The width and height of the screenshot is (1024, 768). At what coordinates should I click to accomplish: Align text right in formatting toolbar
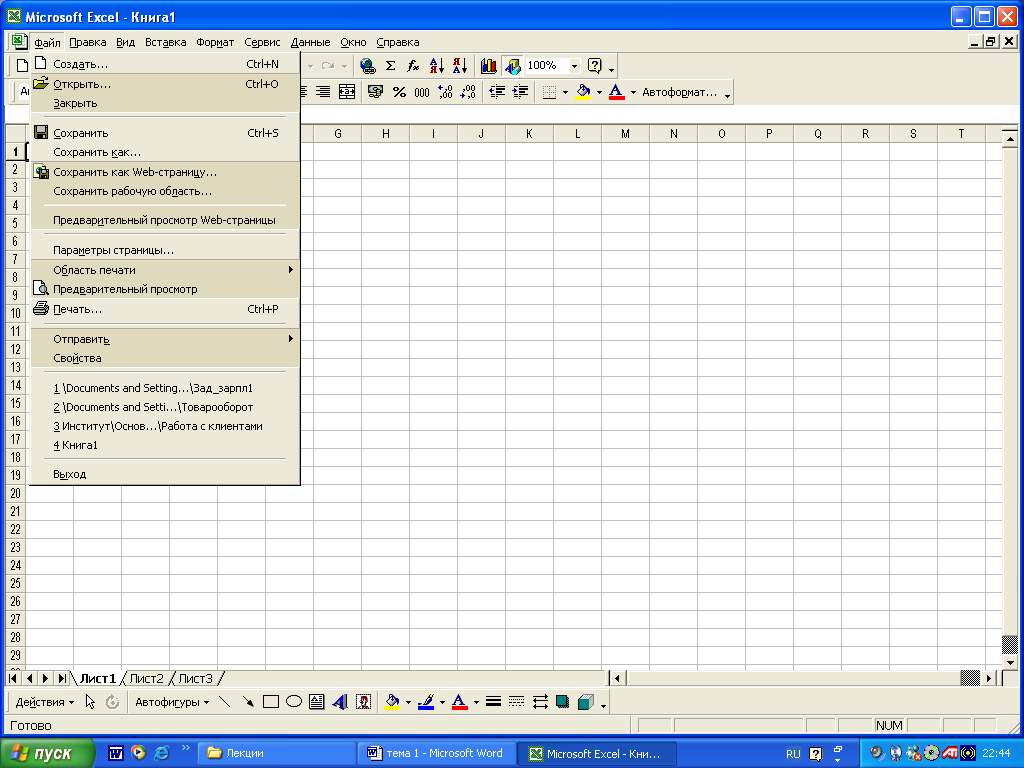pyautogui.click(x=323, y=92)
